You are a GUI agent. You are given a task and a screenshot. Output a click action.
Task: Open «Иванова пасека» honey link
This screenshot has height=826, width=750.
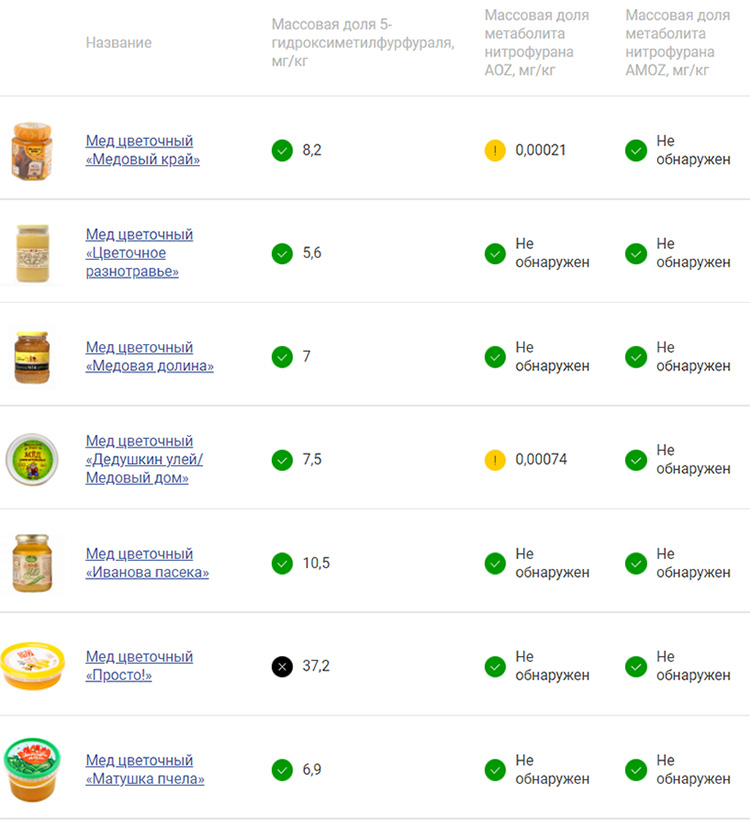[x=147, y=563]
